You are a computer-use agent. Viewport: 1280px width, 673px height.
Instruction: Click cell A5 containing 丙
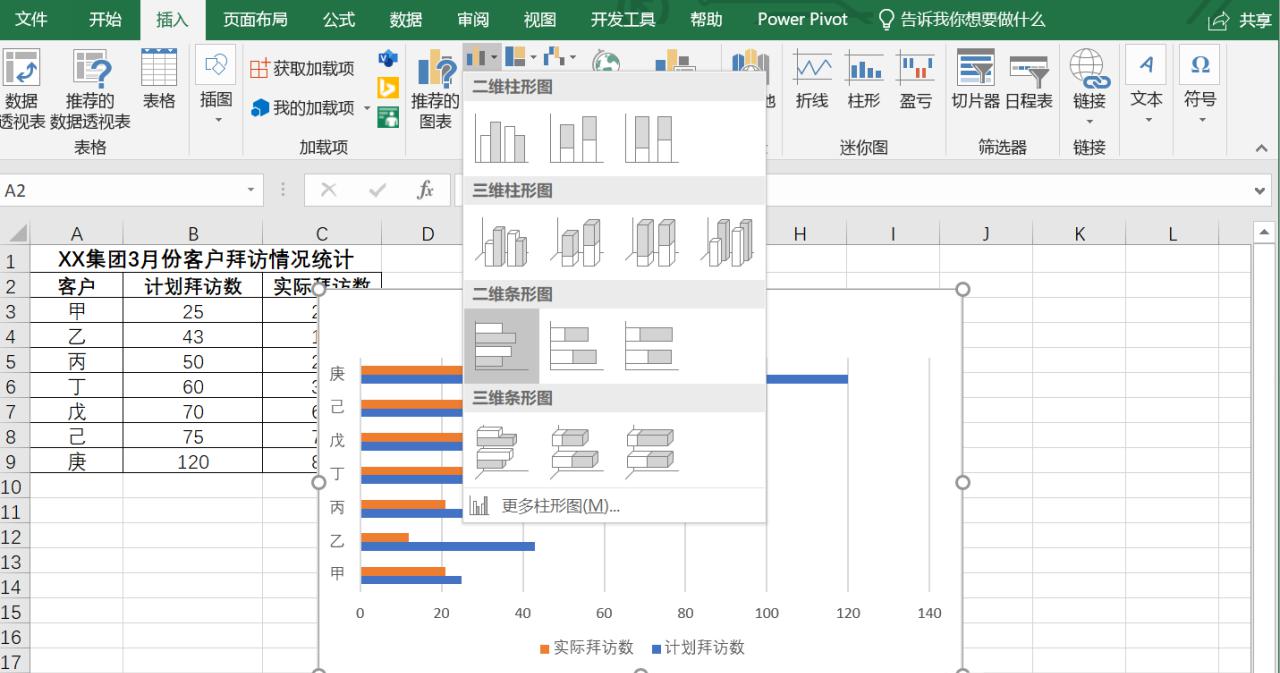point(77,361)
